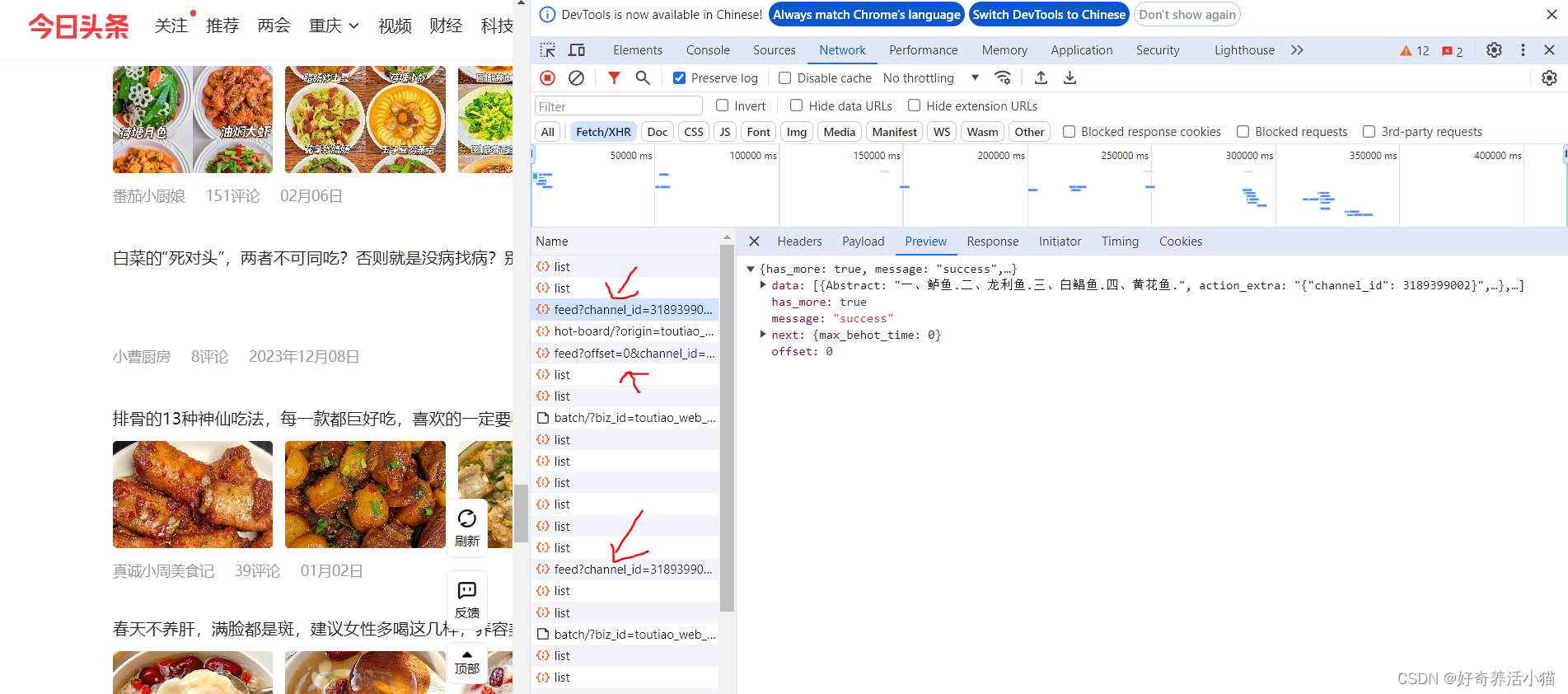This screenshot has height=694, width=1568.
Task: Click the 2 errors indicator
Action: coord(1453,51)
